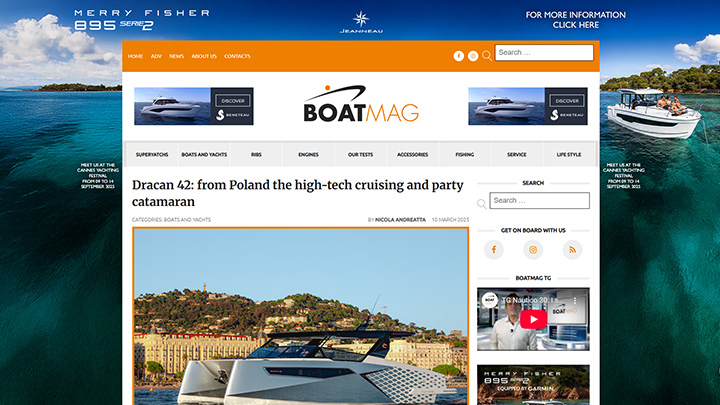The image size is (720, 405).
Task: Click the Facebook icon in the orange header
Action: point(458,56)
